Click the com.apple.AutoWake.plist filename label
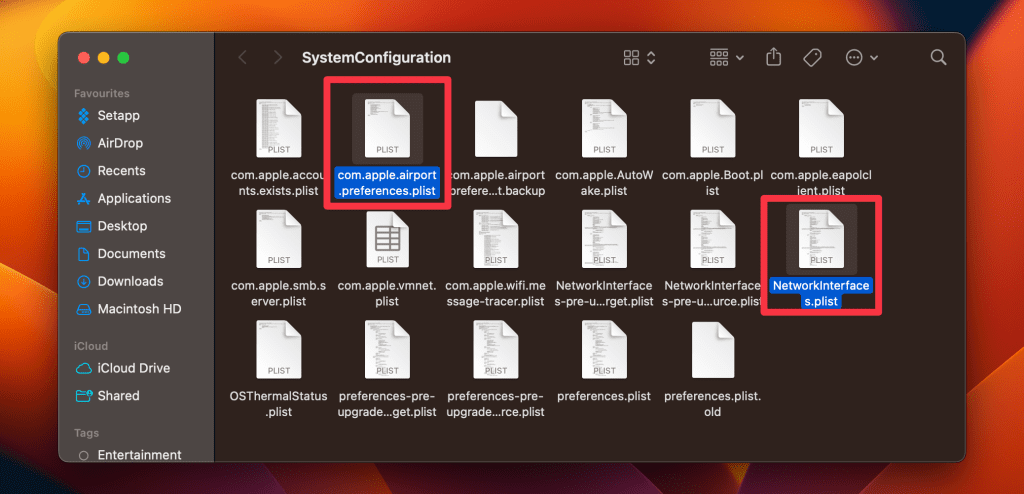1024x494 pixels. (x=605, y=183)
